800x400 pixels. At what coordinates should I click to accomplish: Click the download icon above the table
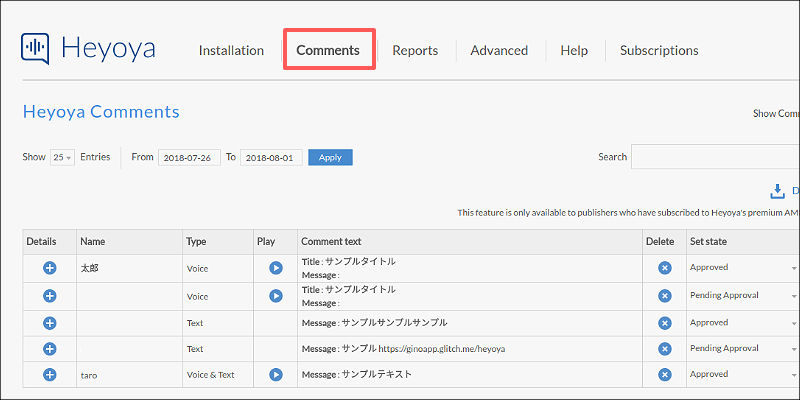(777, 191)
